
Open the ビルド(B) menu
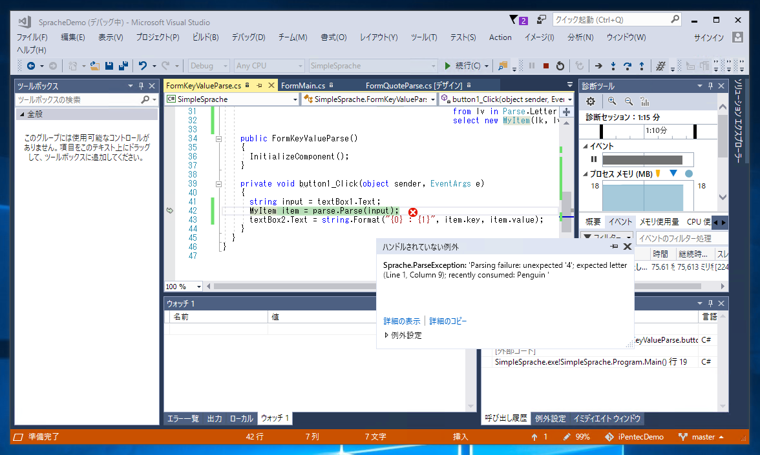206,37
